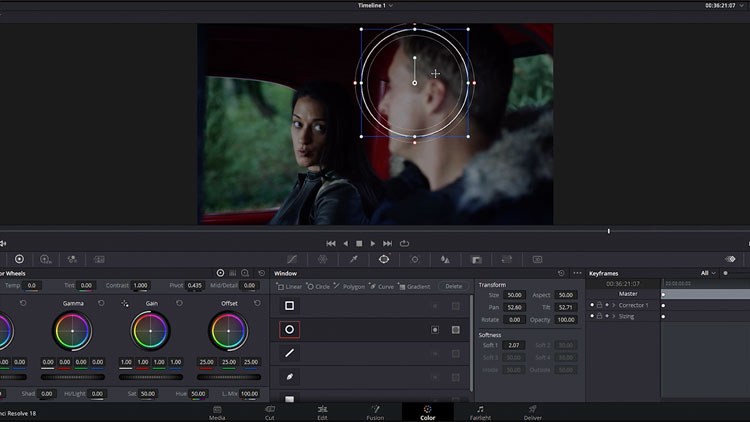Switch to the Fairlight page
The height and width of the screenshot is (422, 750).
point(480,412)
